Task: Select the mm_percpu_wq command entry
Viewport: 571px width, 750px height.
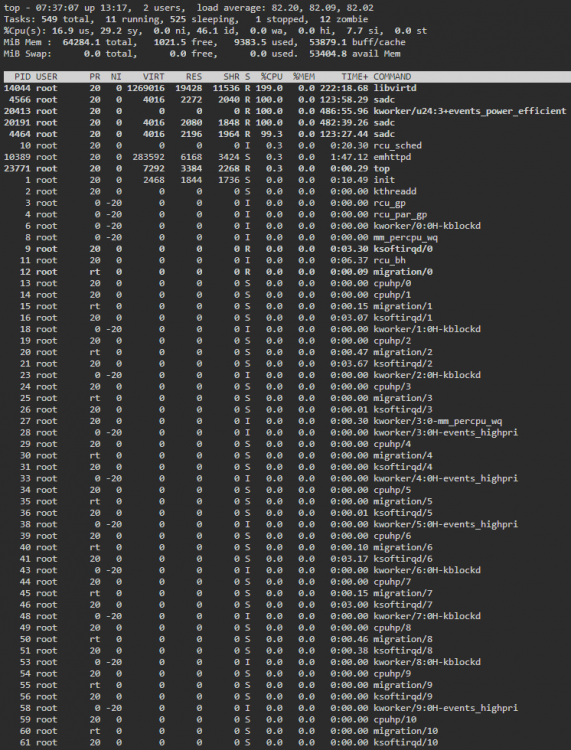Action: 406,237
